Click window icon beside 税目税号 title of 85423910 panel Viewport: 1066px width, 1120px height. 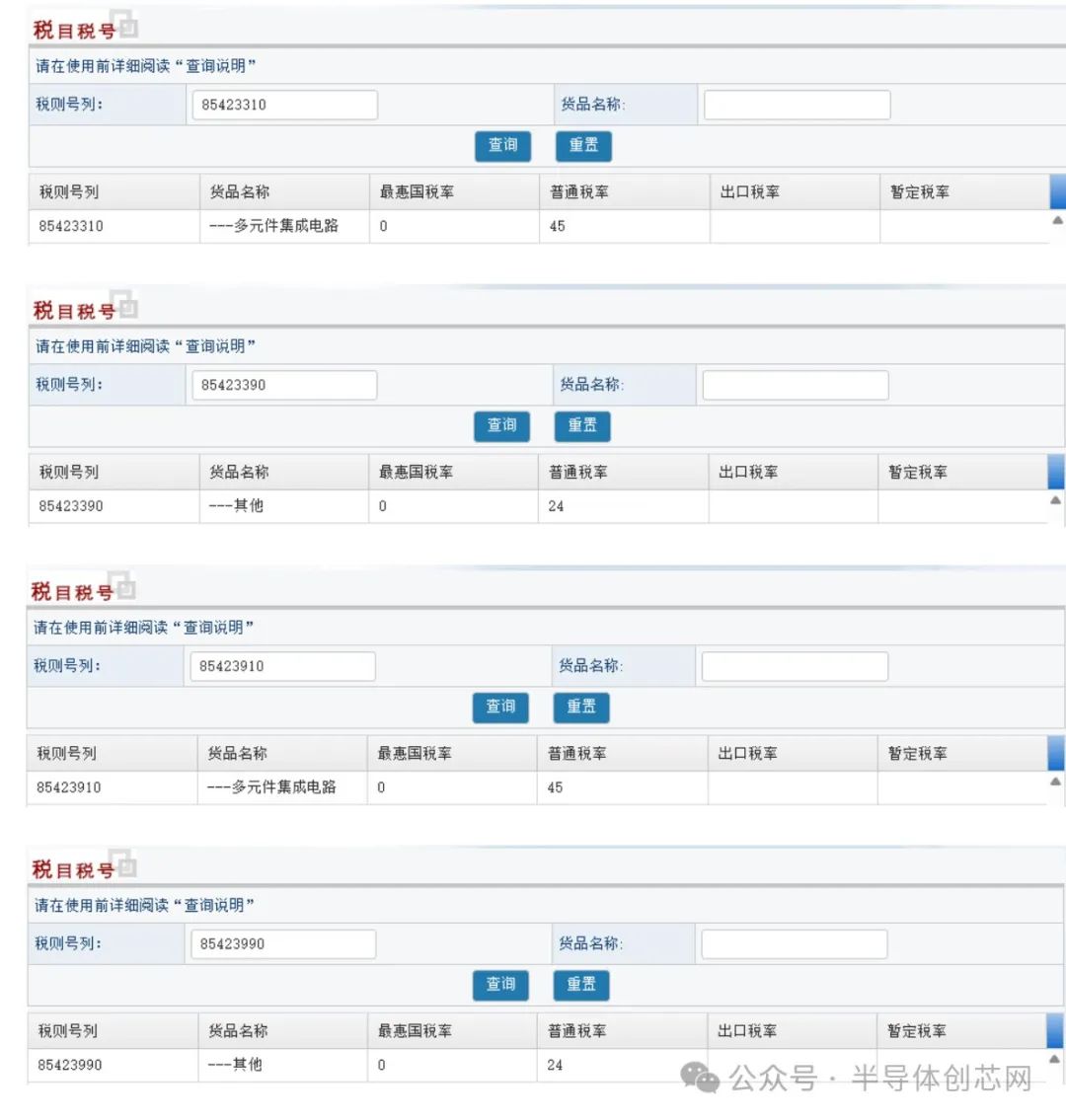tap(122, 586)
